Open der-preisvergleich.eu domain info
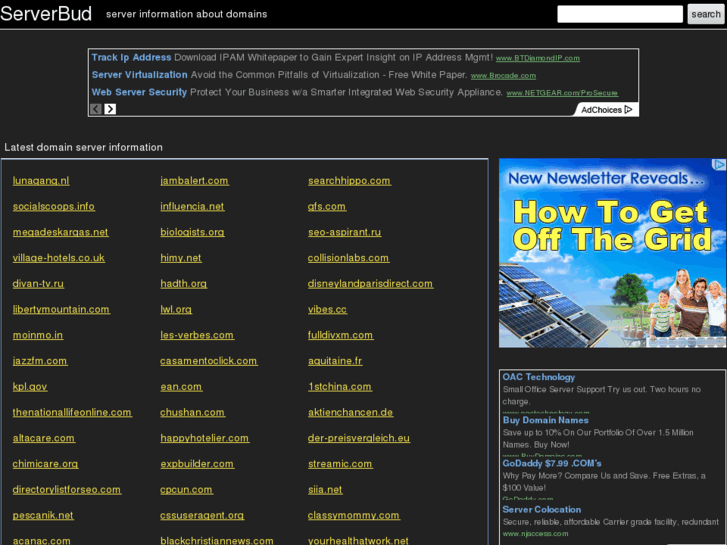 click(x=359, y=438)
